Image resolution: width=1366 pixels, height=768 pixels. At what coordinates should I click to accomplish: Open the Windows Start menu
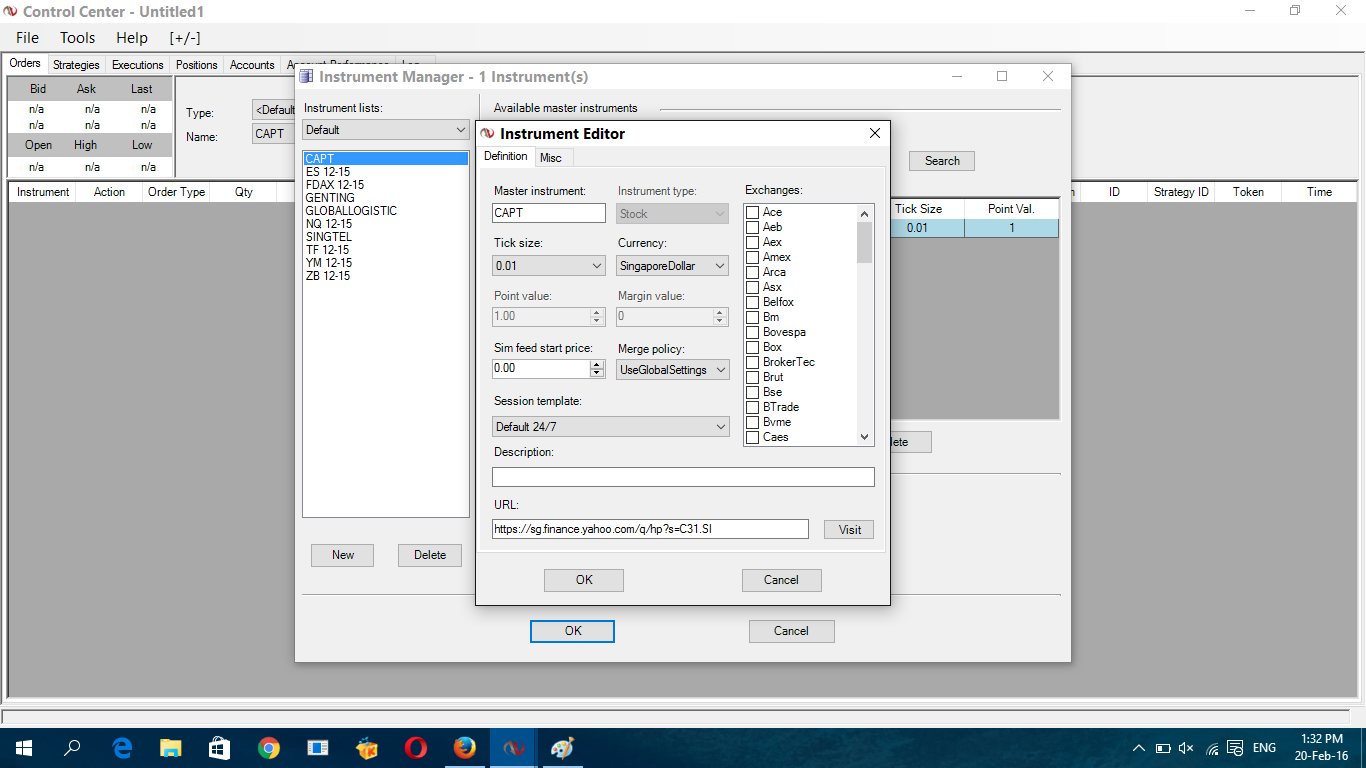pos(23,748)
